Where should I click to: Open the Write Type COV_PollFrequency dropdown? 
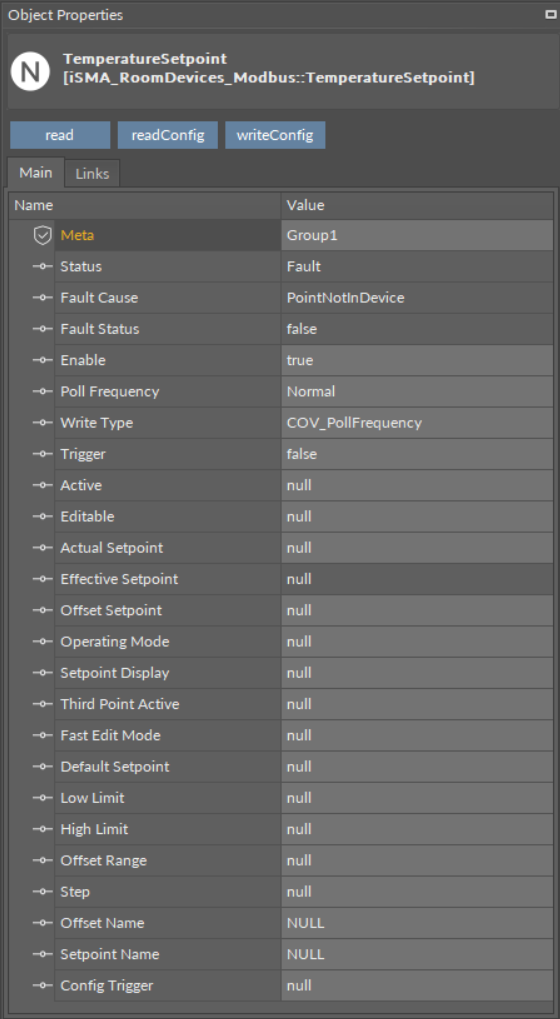click(x=417, y=422)
